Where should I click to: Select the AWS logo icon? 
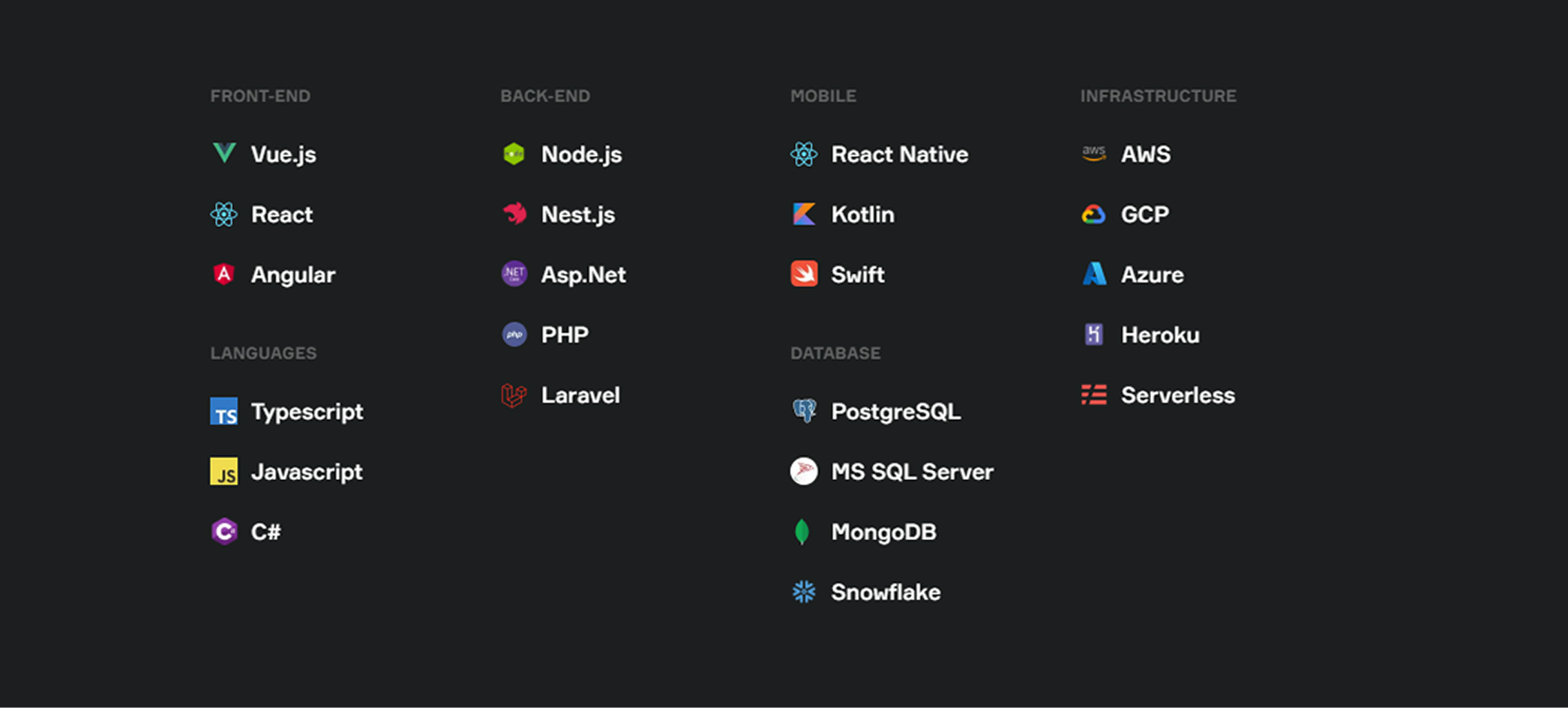point(1094,154)
